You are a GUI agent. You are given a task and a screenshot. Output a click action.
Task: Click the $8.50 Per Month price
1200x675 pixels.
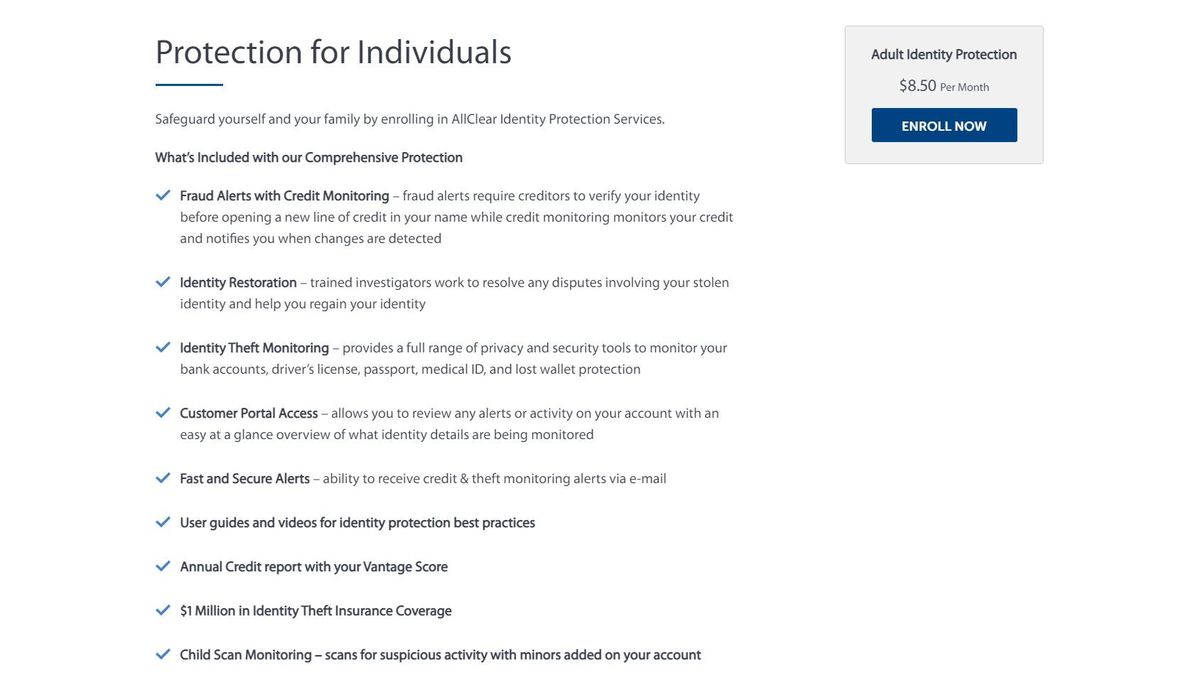coord(943,86)
